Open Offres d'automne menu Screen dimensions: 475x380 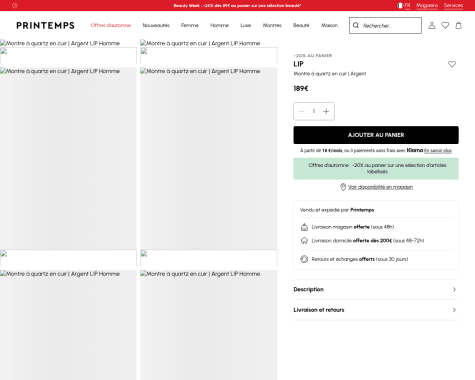(x=111, y=25)
